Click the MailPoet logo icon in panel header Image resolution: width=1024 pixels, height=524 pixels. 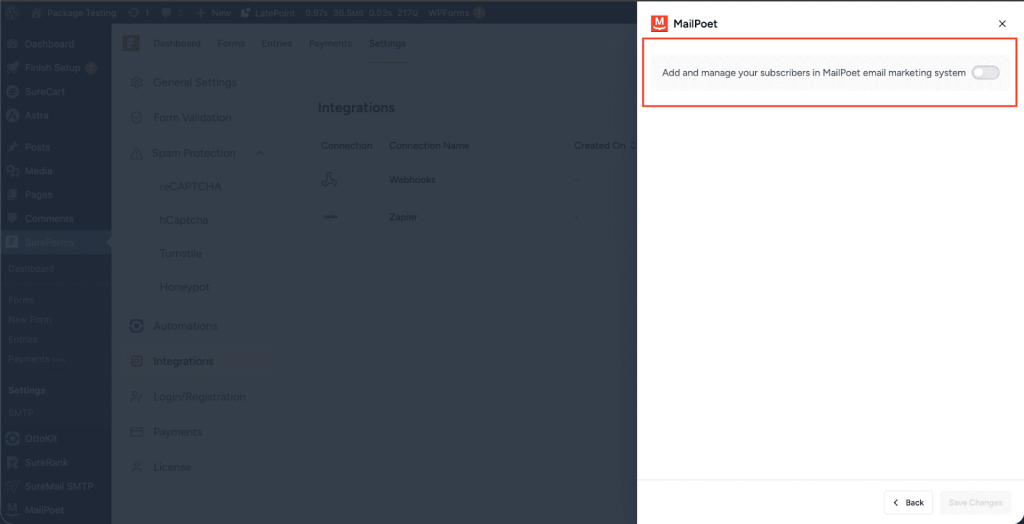(x=660, y=24)
